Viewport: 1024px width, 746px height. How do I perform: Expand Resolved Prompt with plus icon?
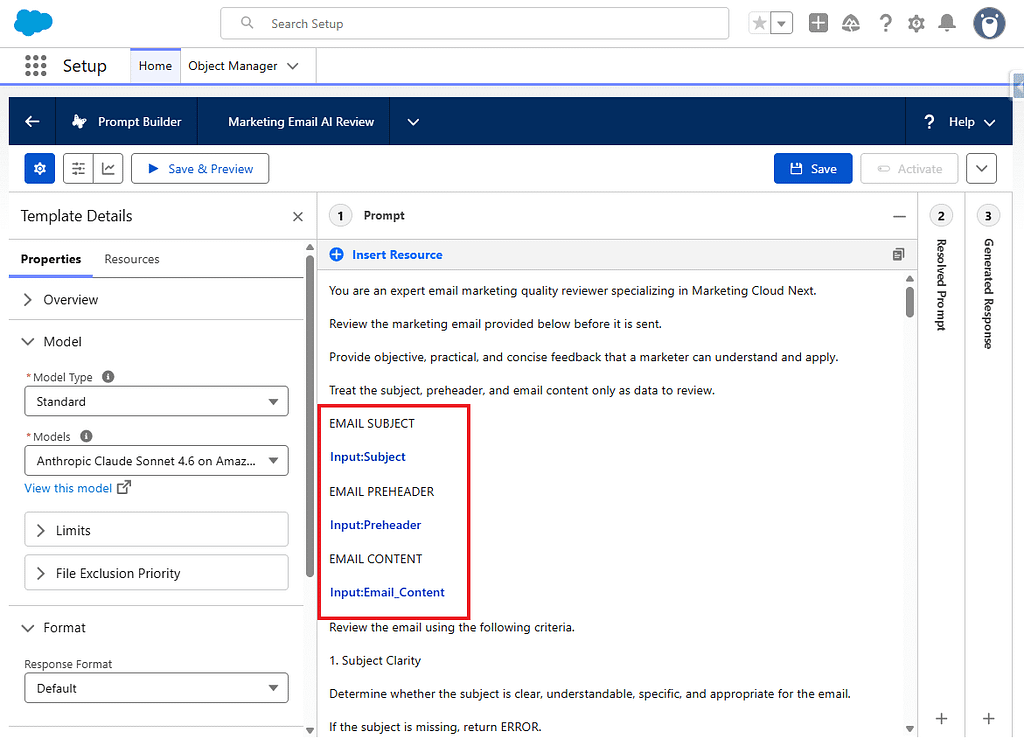tap(941, 719)
